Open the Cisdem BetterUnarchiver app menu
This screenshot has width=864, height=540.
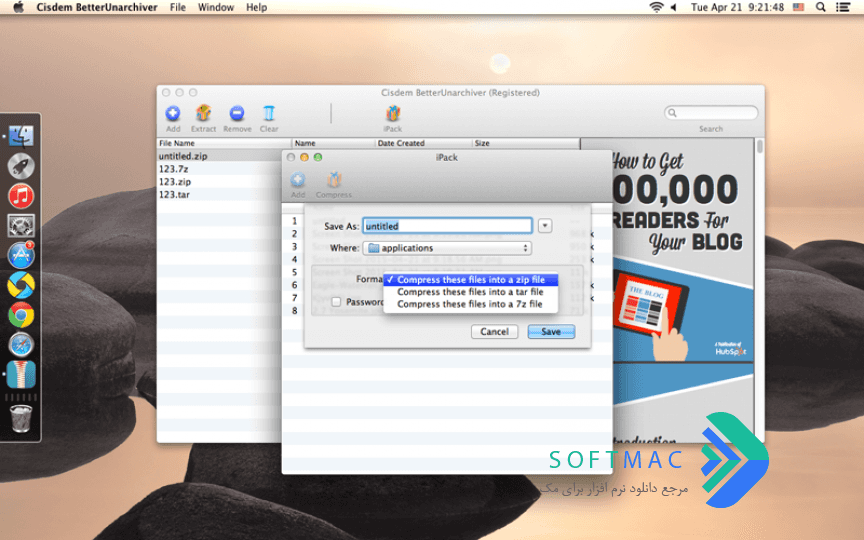pyautogui.click(x=97, y=7)
